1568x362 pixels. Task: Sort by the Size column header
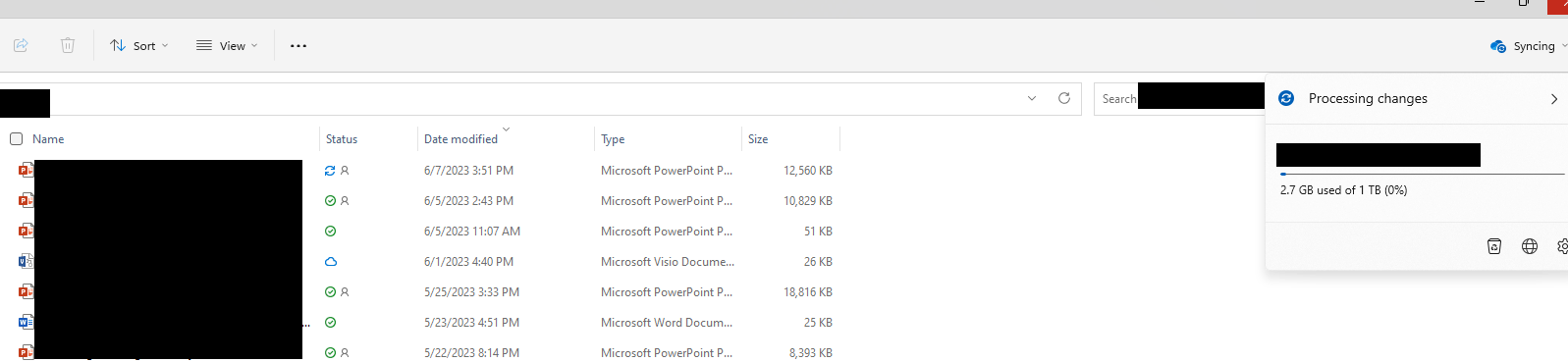click(x=758, y=139)
